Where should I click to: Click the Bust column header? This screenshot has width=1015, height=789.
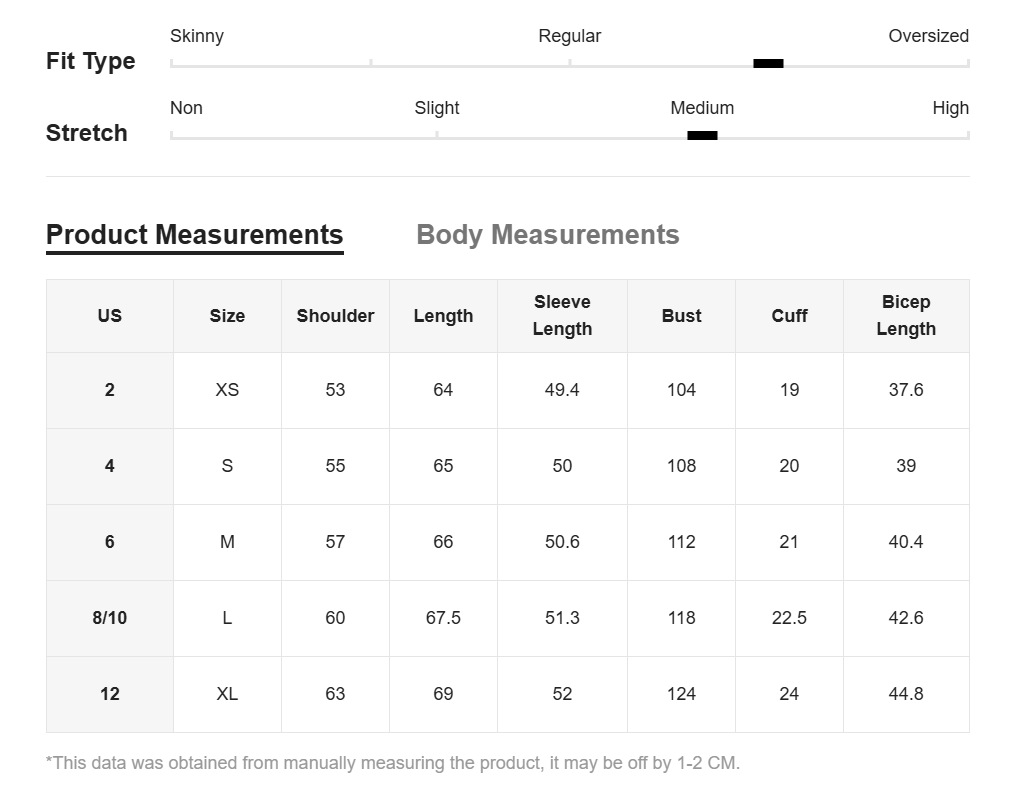point(681,316)
